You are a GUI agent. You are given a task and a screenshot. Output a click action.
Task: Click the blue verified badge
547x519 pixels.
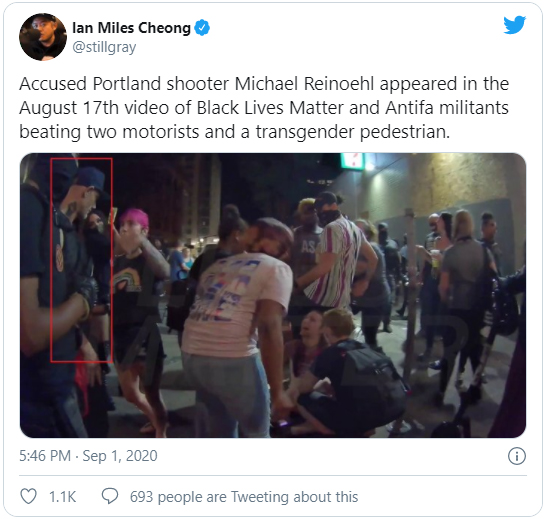click(x=202, y=28)
